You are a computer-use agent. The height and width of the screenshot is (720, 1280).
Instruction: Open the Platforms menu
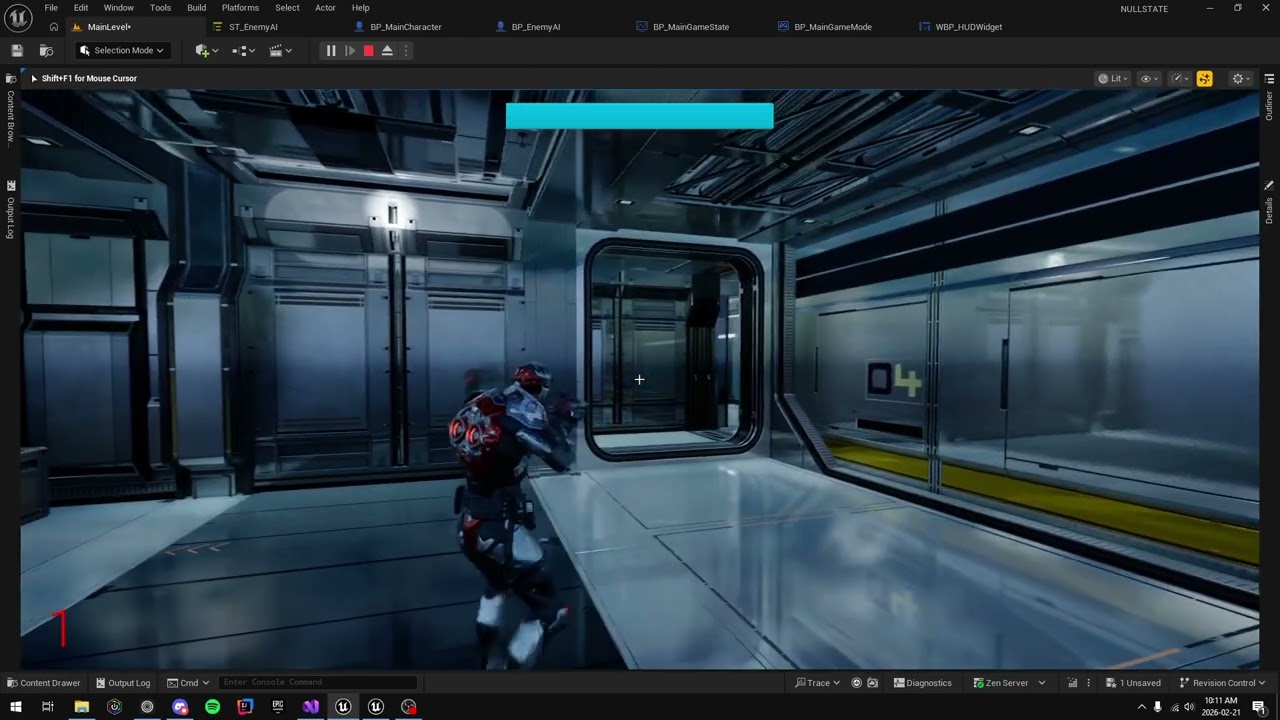tap(240, 8)
